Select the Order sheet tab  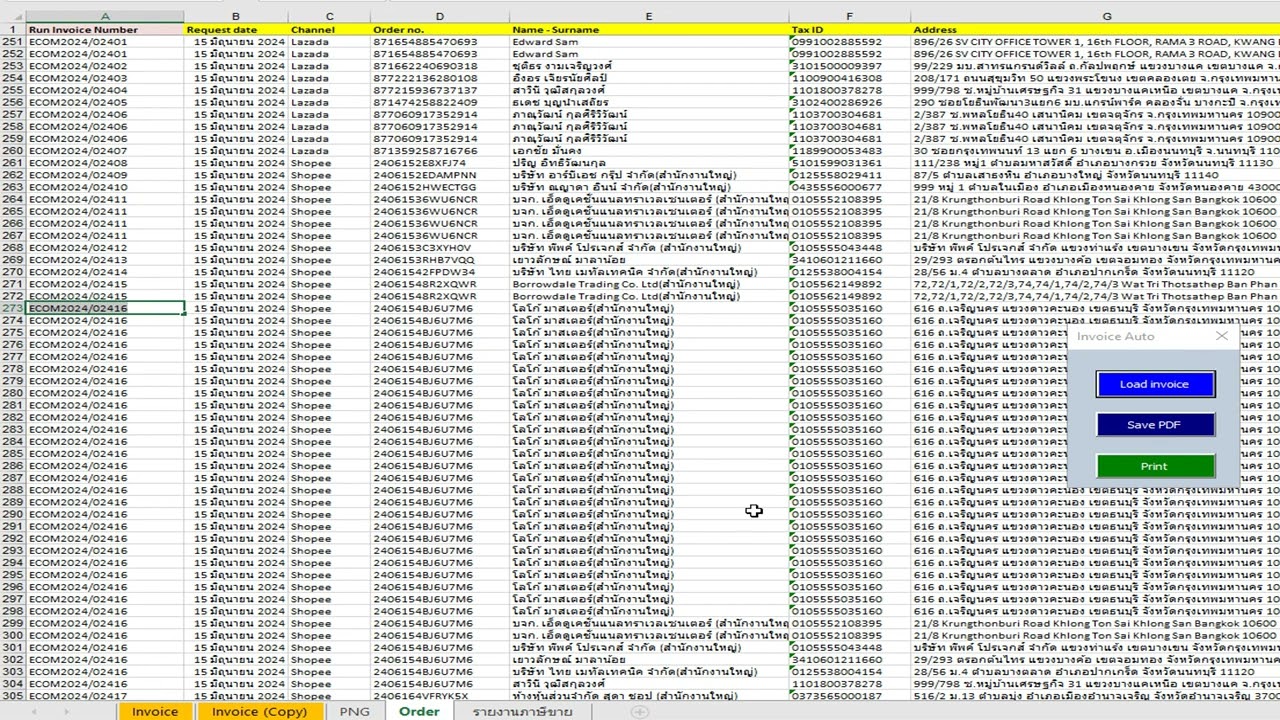[419, 711]
